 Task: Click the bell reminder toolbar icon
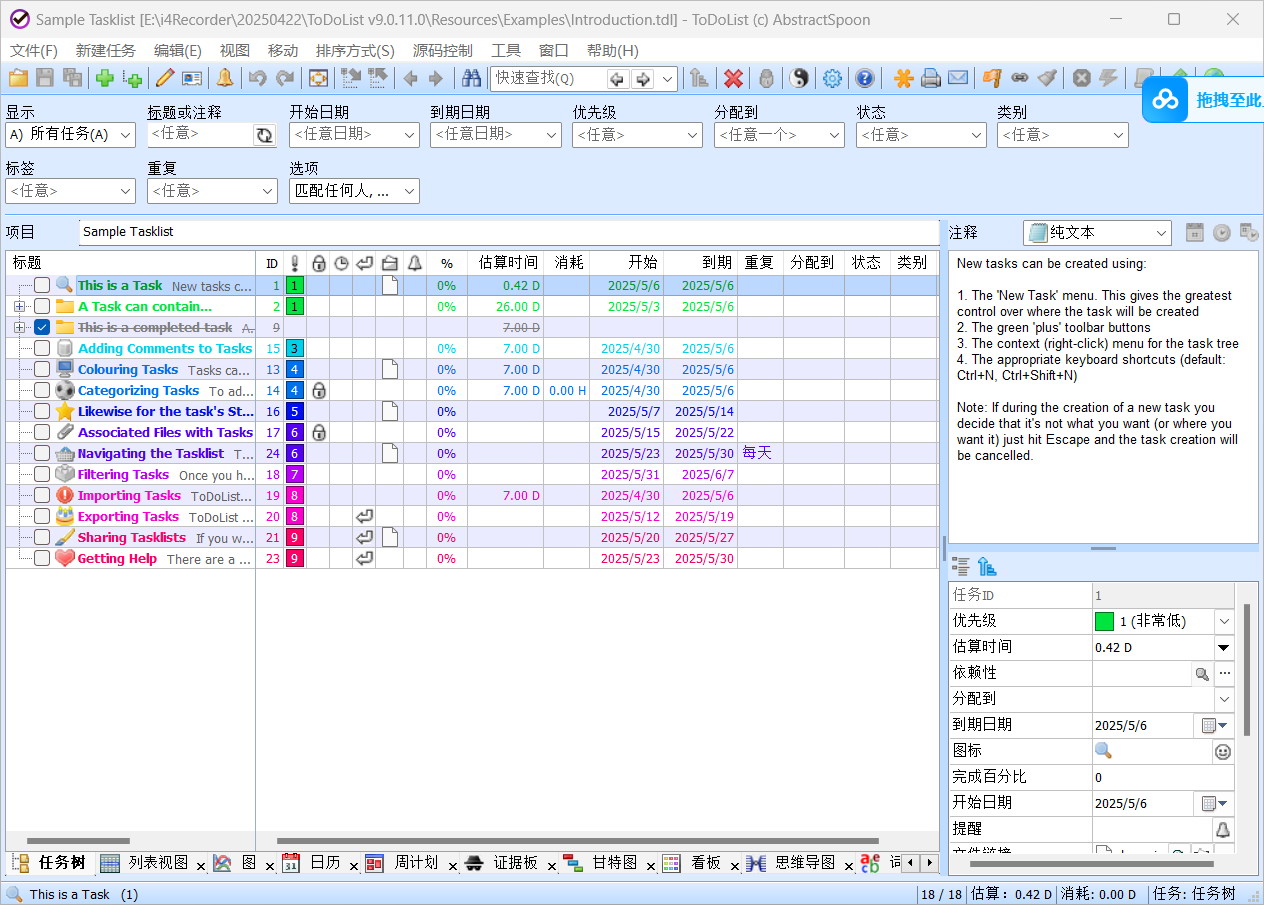point(224,78)
